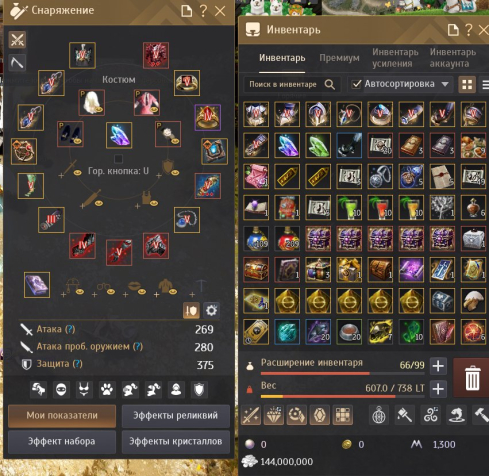The image size is (489, 476).
Task: Toggle the costume display checkbox under crystal
Action: tap(118, 159)
